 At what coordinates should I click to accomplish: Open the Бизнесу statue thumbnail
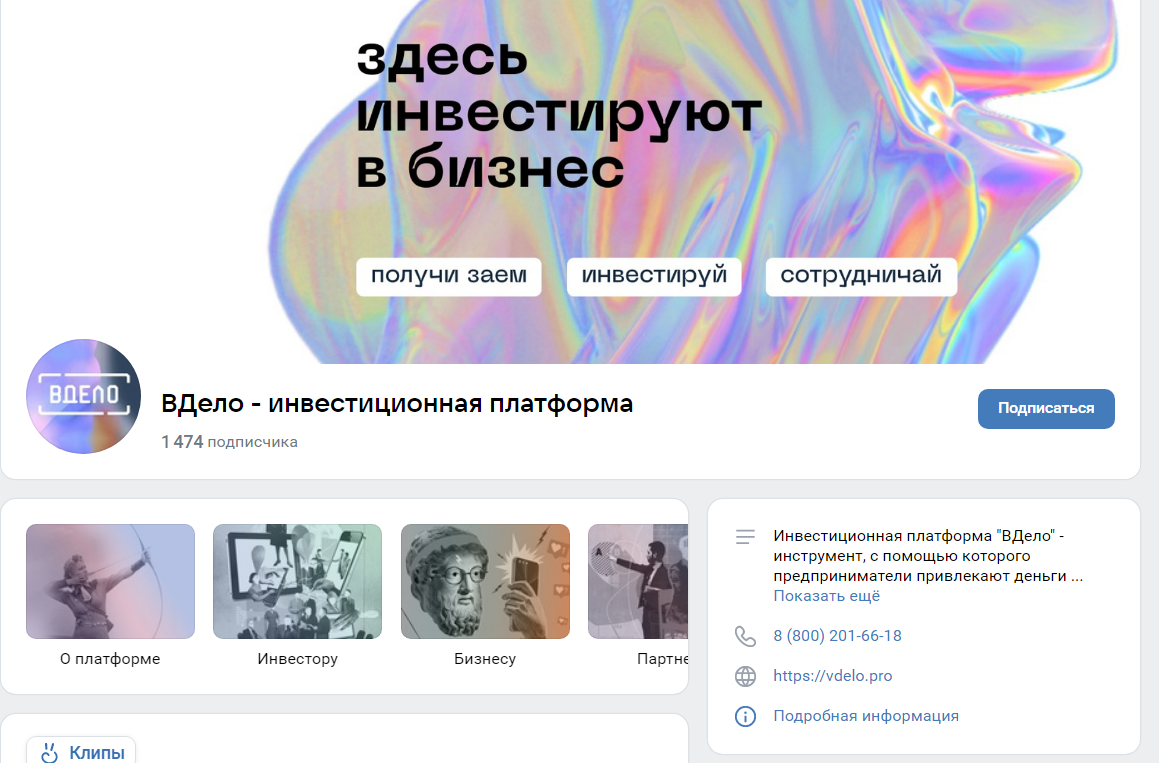485,581
